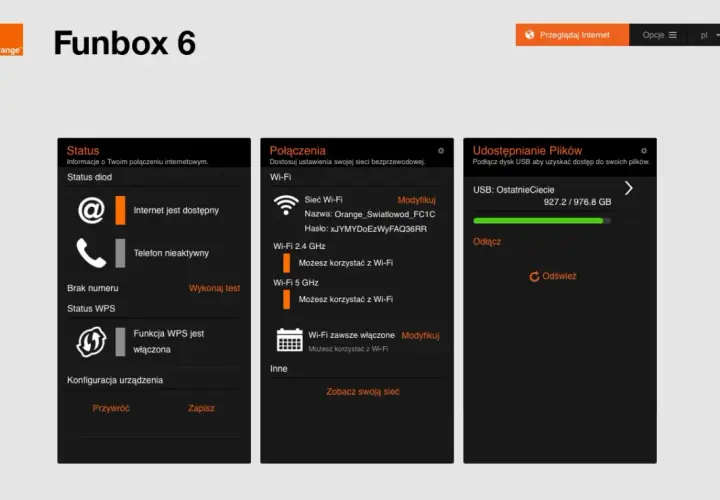Viewport: 720px width, 500px height.
Task: Click the orange Internet status indicator
Action: point(120,210)
